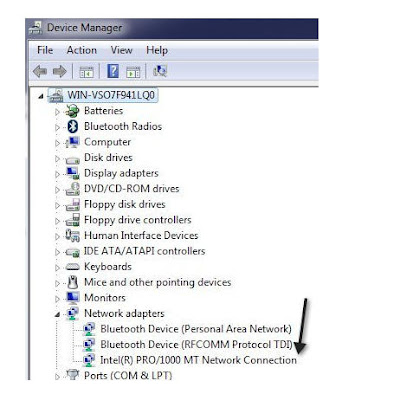Open the File menu
400x394 pixels.
click(x=45, y=50)
